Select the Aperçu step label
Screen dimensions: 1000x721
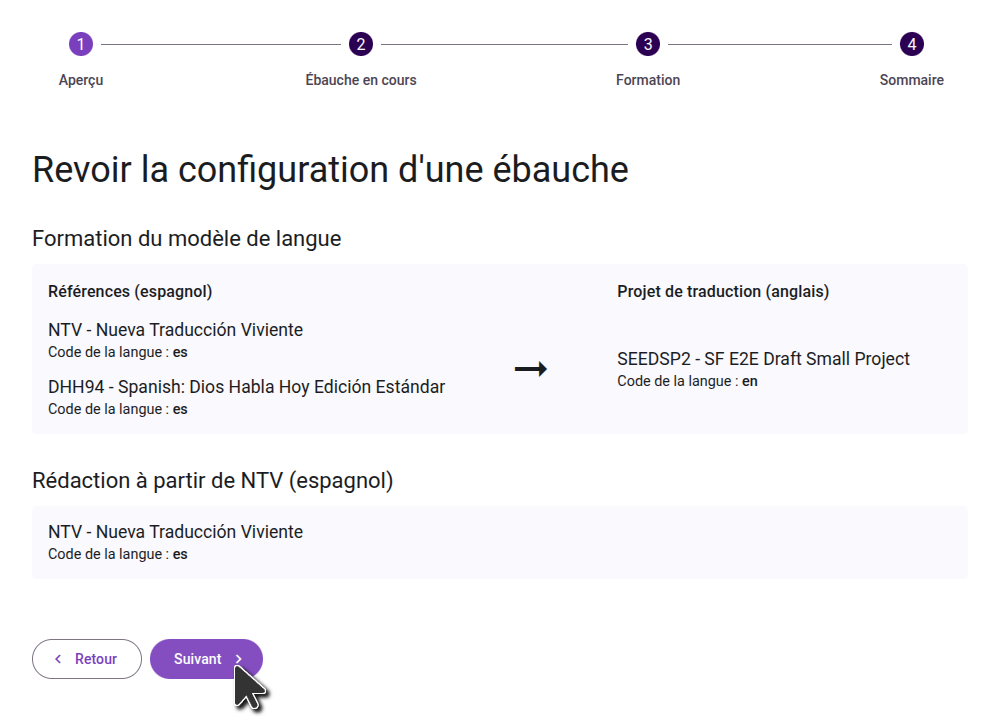pos(81,80)
